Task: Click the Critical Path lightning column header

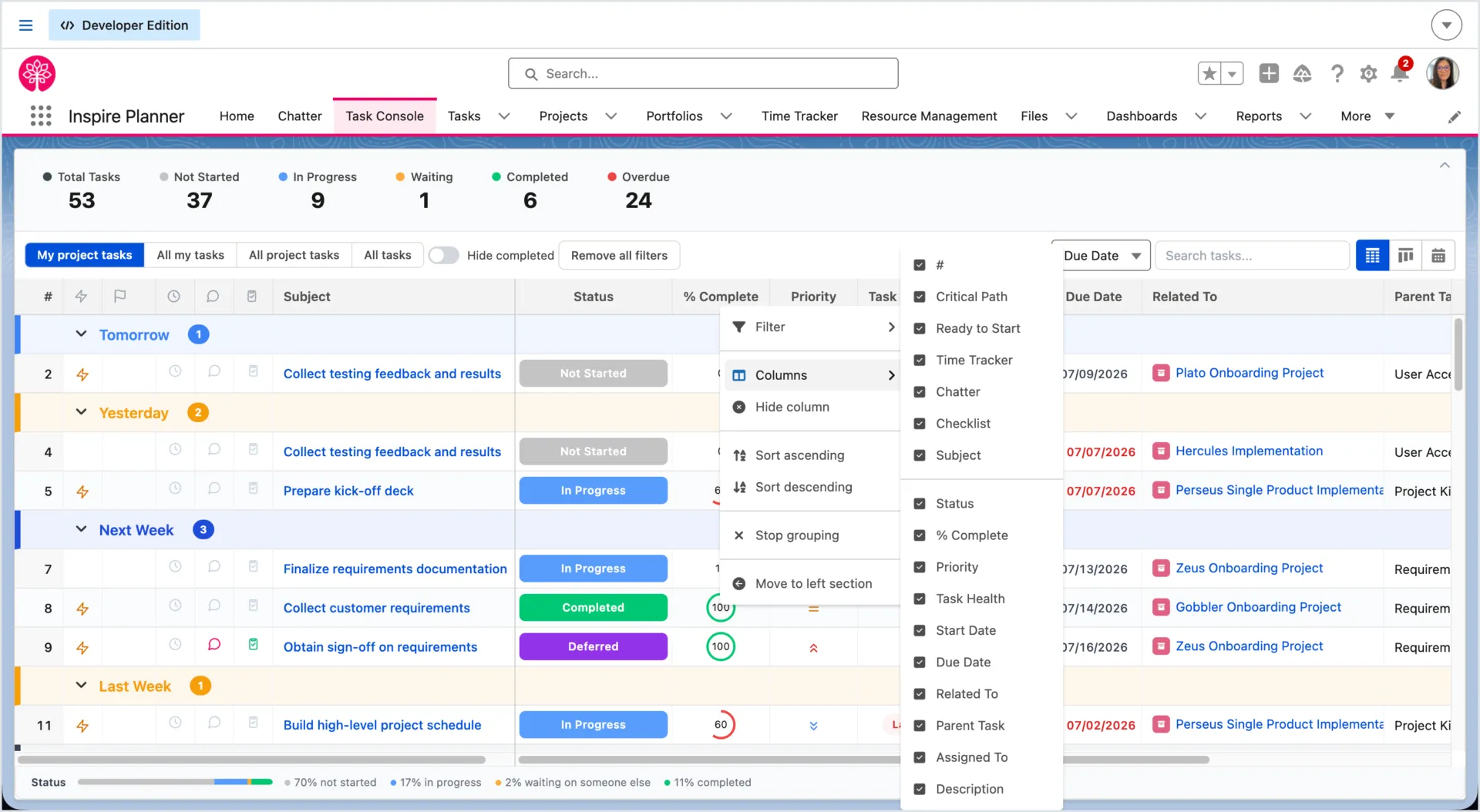Action: pyautogui.click(x=81, y=297)
